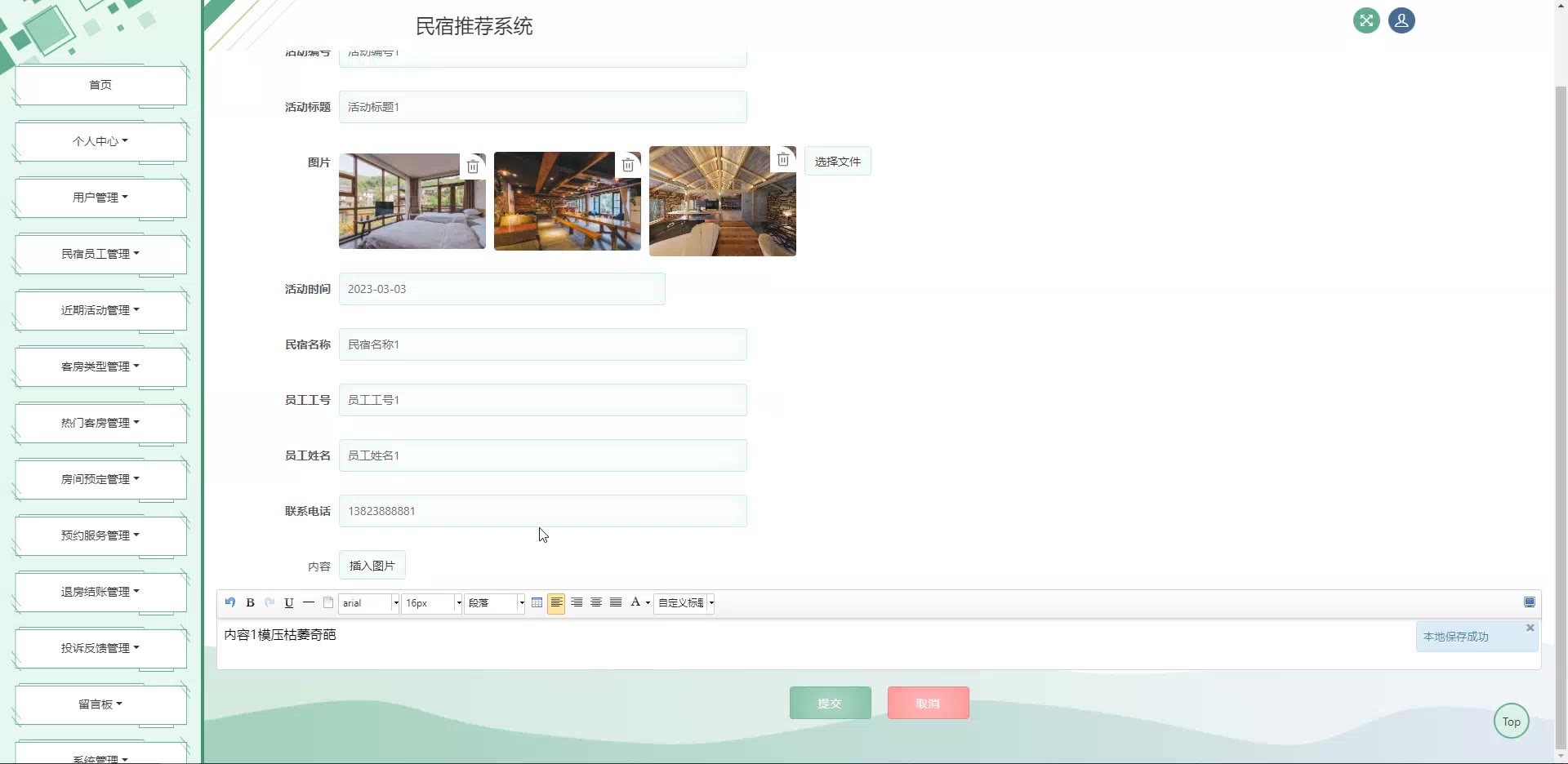Viewport: 1568px width, 764px height.
Task: Open 留言板 sidebar menu
Action: pos(100,704)
